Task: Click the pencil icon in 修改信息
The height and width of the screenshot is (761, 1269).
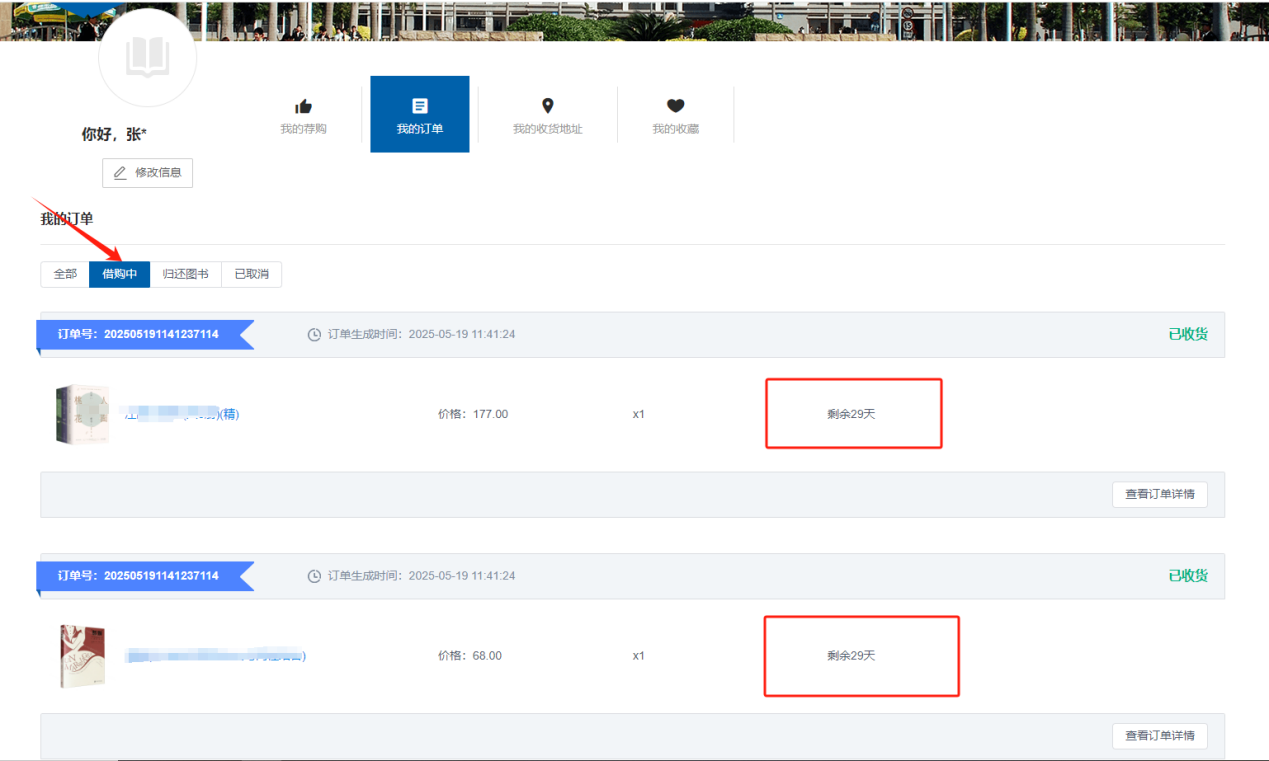Action: pyautogui.click(x=120, y=173)
